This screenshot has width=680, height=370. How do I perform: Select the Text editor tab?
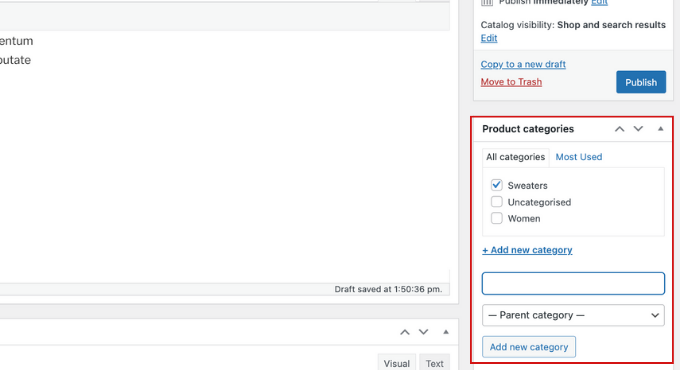(434, 363)
